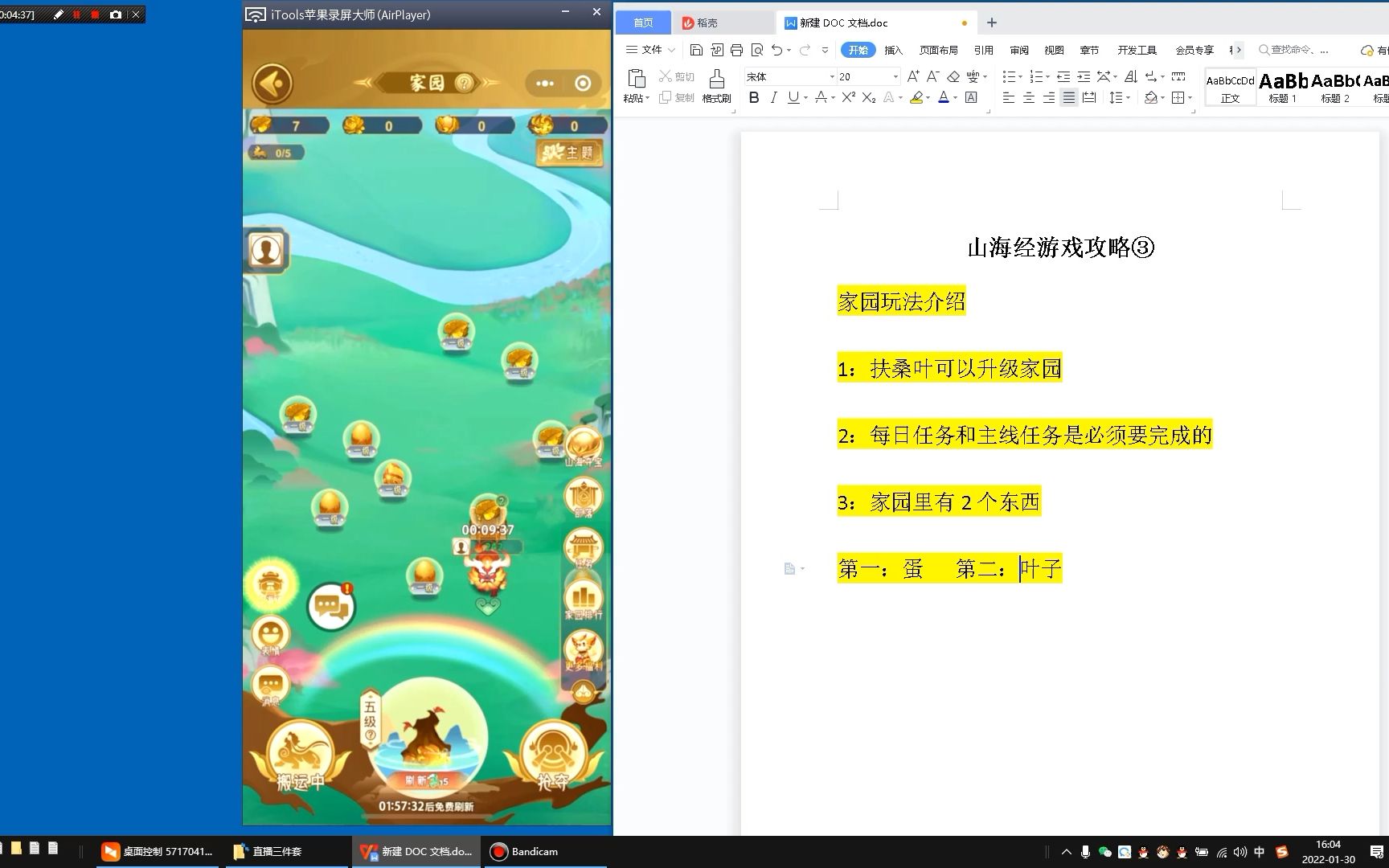This screenshot has width=1389, height=868.
Task: Toggle subscript X₂
Action: click(869, 97)
